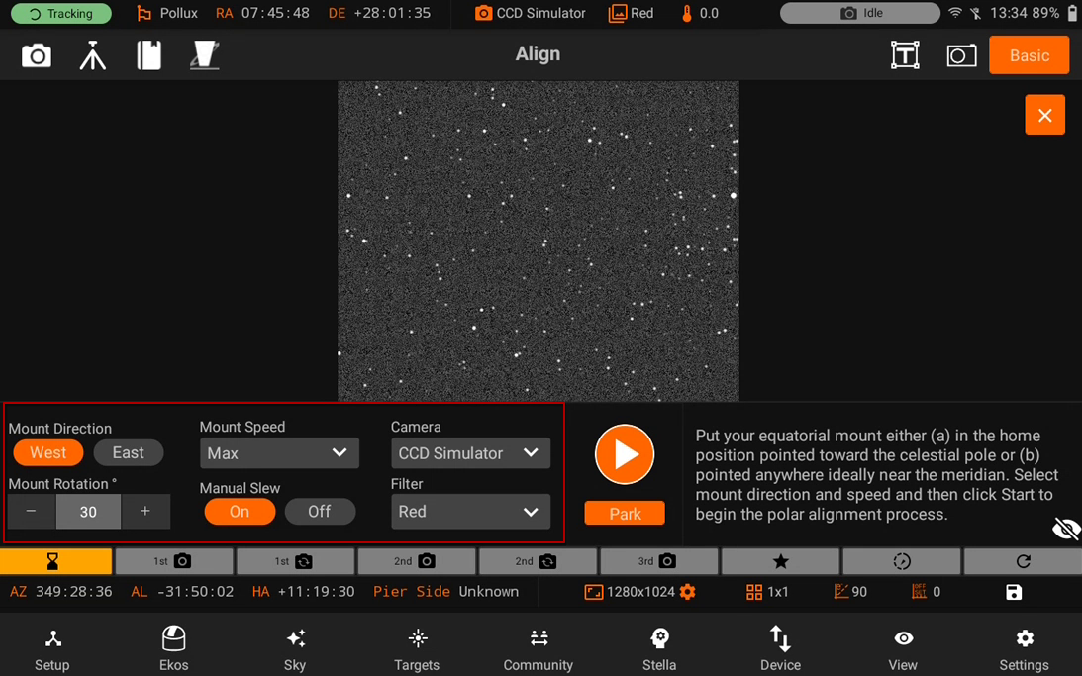The width and height of the screenshot is (1082, 676).
Task: Open the Settings tab
Action: 1024,650
